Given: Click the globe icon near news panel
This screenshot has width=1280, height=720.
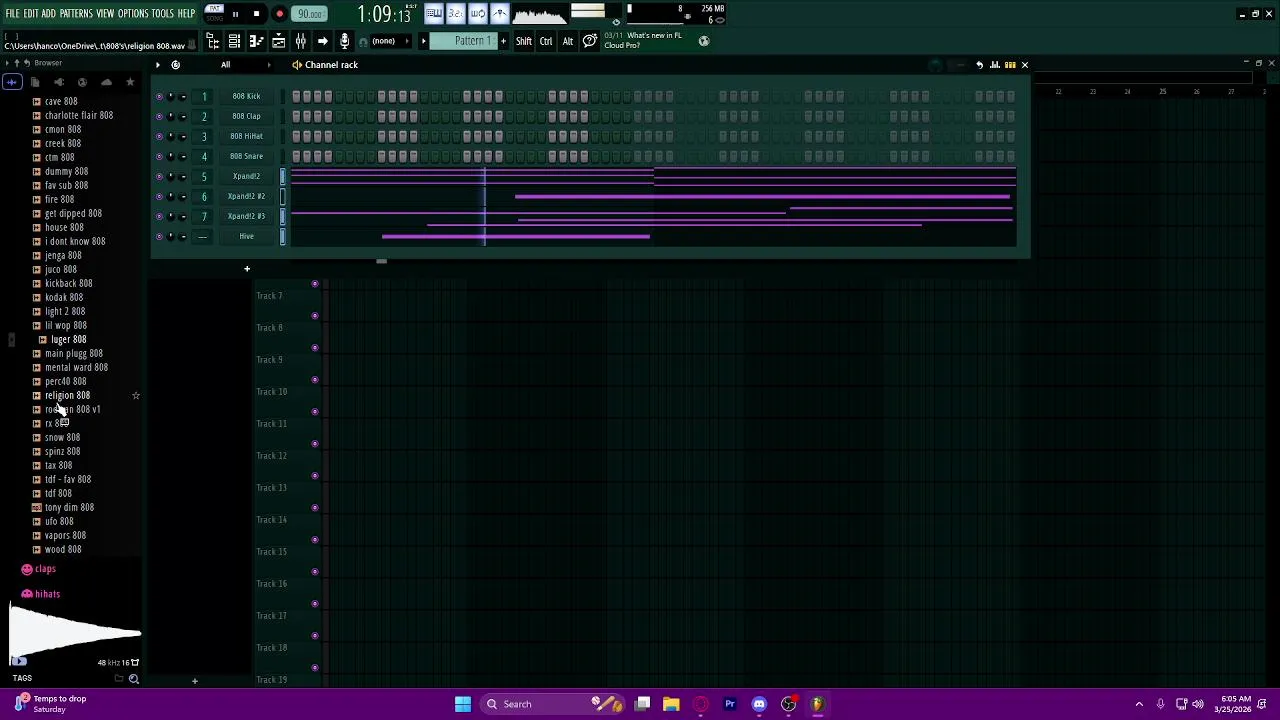Looking at the screenshot, I should [704, 41].
